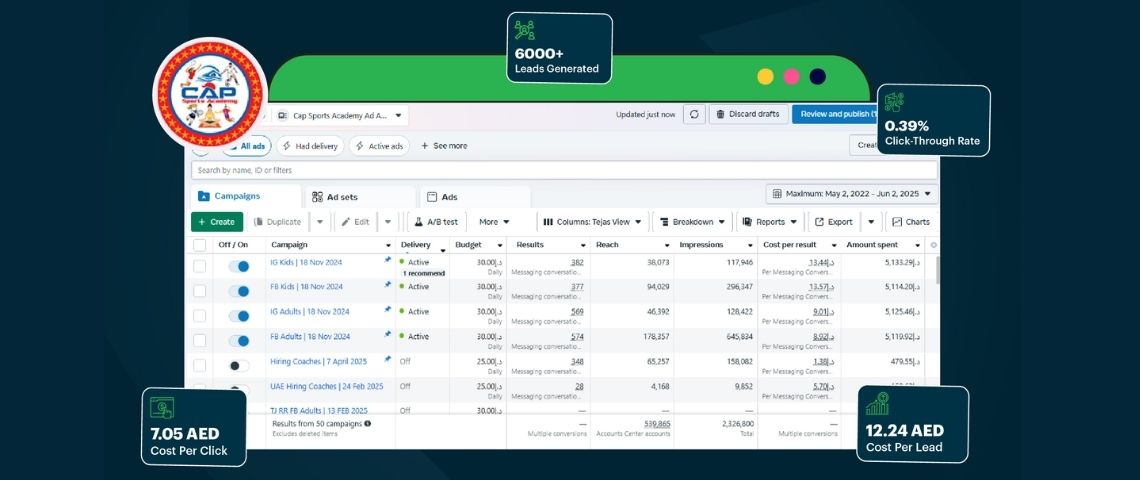Click the refresh icon beside Discard drafts
1140x480 pixels.
(695, 114)
